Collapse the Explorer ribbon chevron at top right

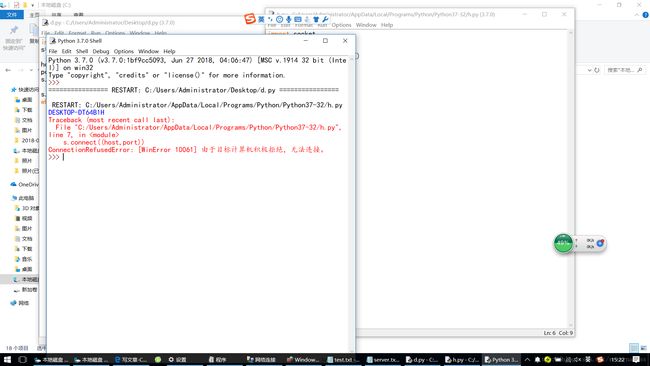click(637, 15)
